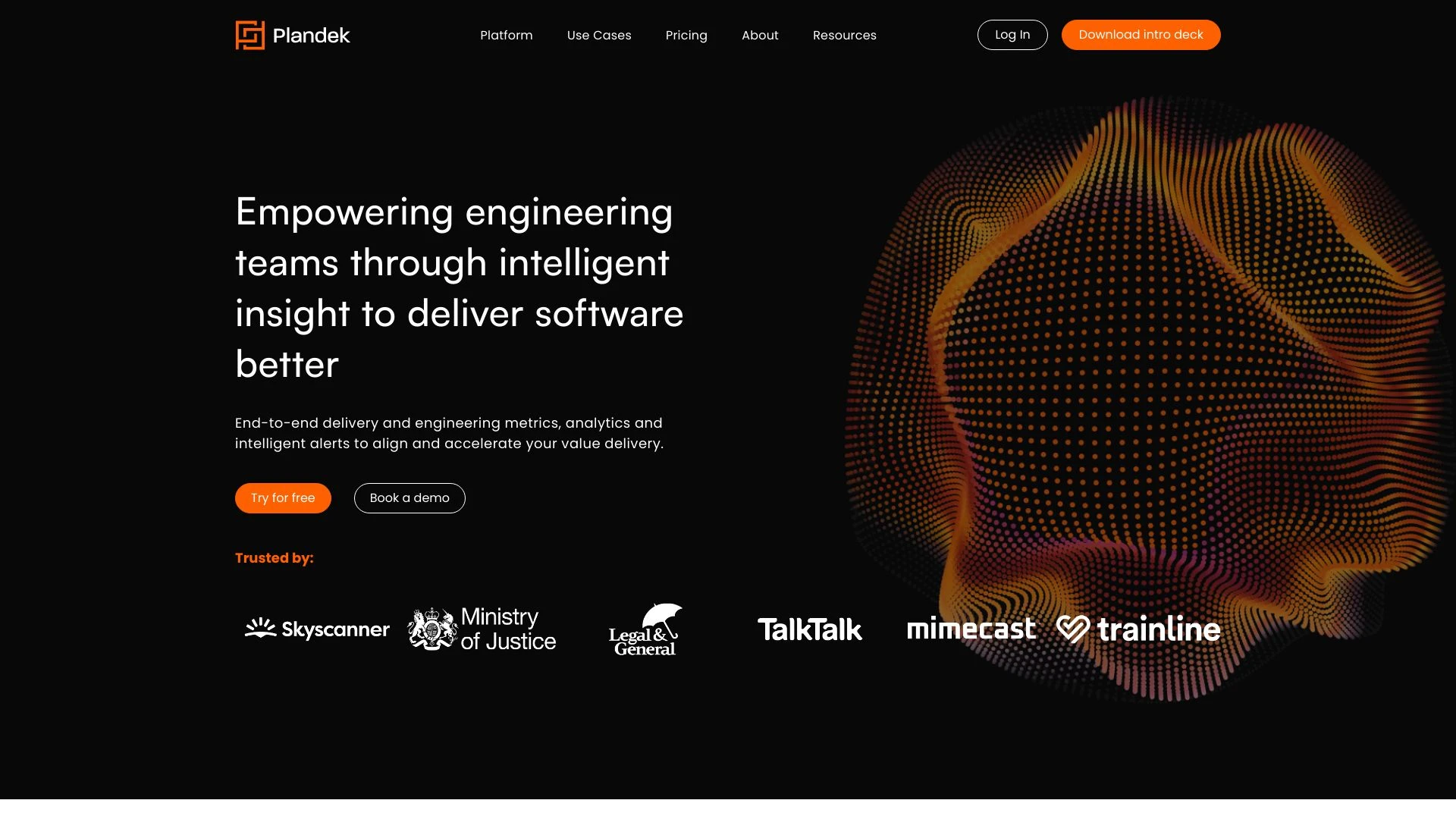Click the Trainline trusted logo link

[x=1138, y=628]
